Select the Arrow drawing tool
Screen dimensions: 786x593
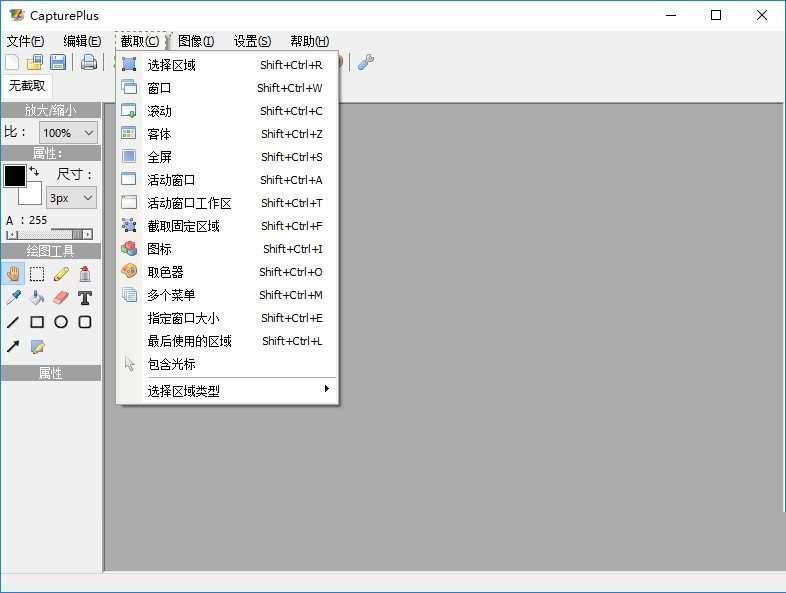tap(13, 346)
